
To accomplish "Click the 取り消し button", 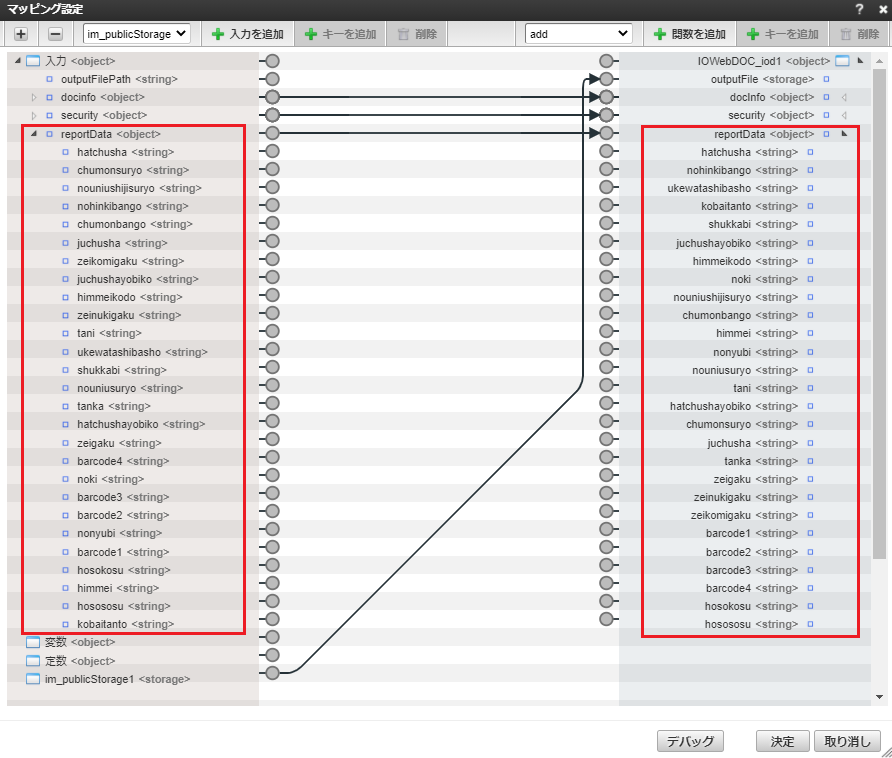I will [x=848, y=741].
